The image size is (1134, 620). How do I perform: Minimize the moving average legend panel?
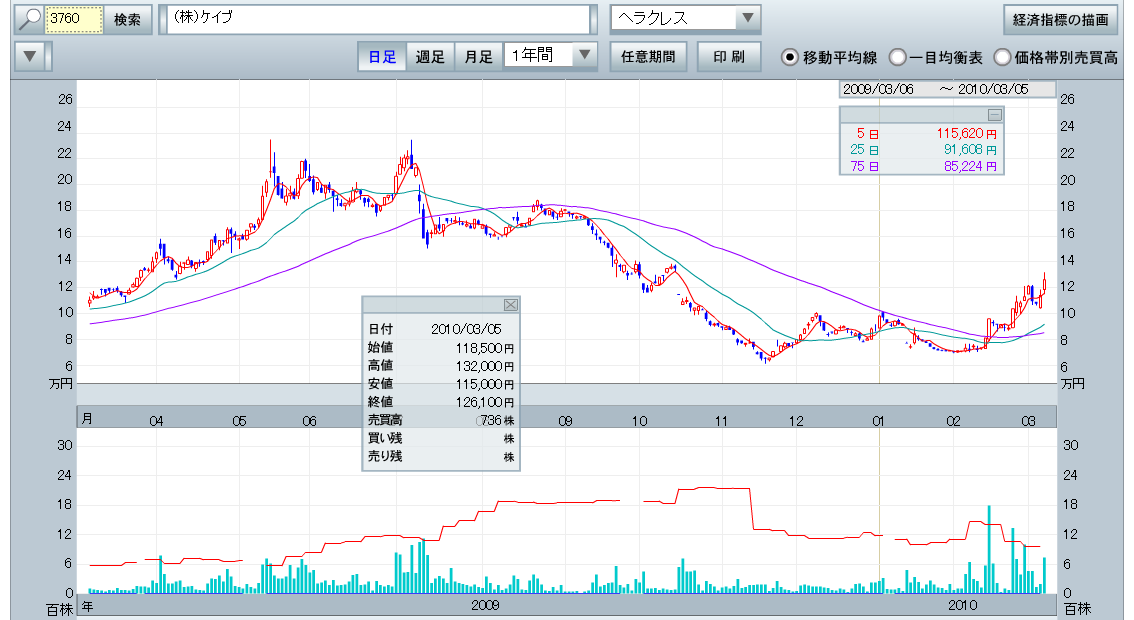tap(994, 114)
